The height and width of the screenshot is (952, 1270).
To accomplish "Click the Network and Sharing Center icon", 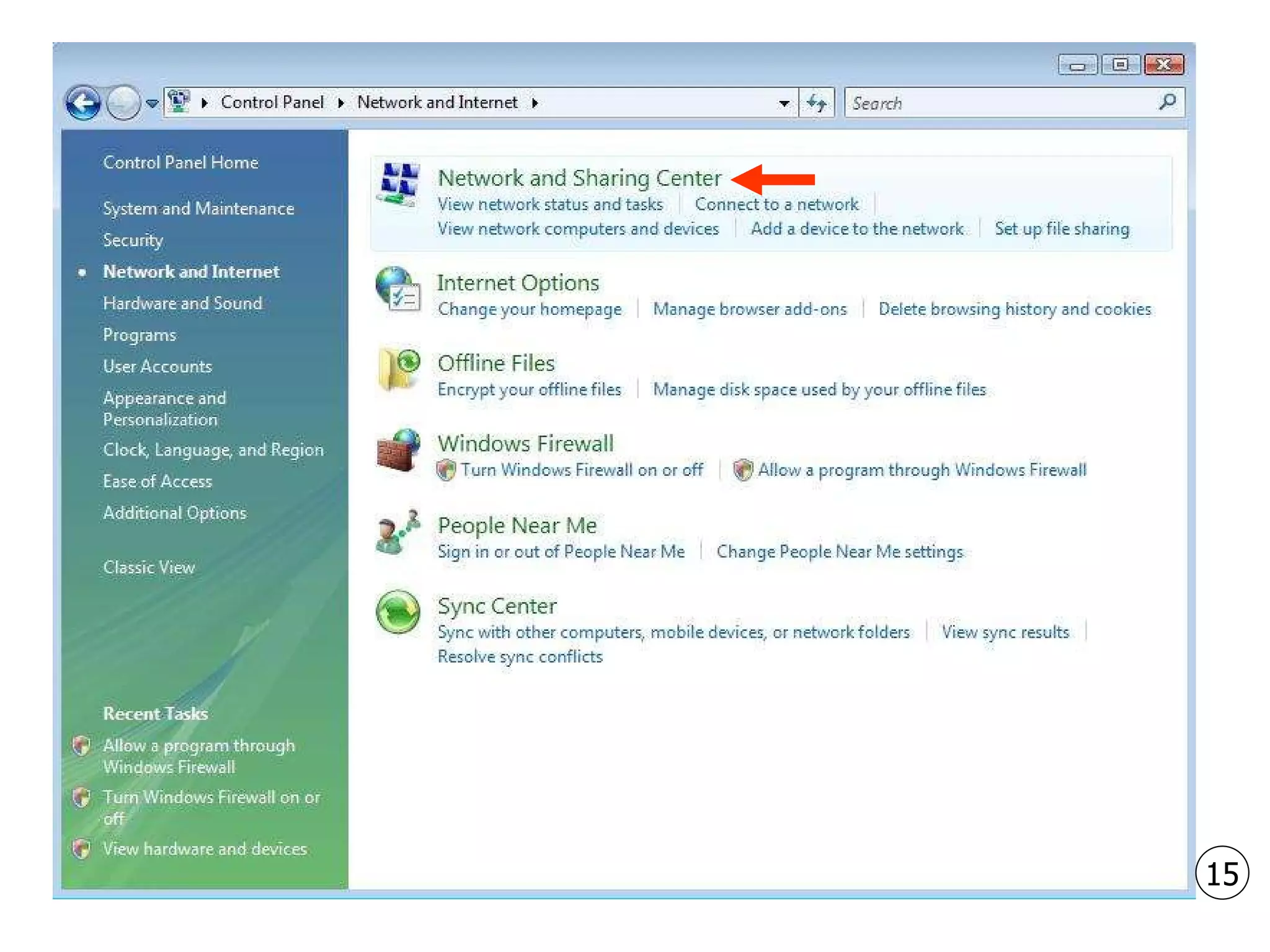I will 399,184.
